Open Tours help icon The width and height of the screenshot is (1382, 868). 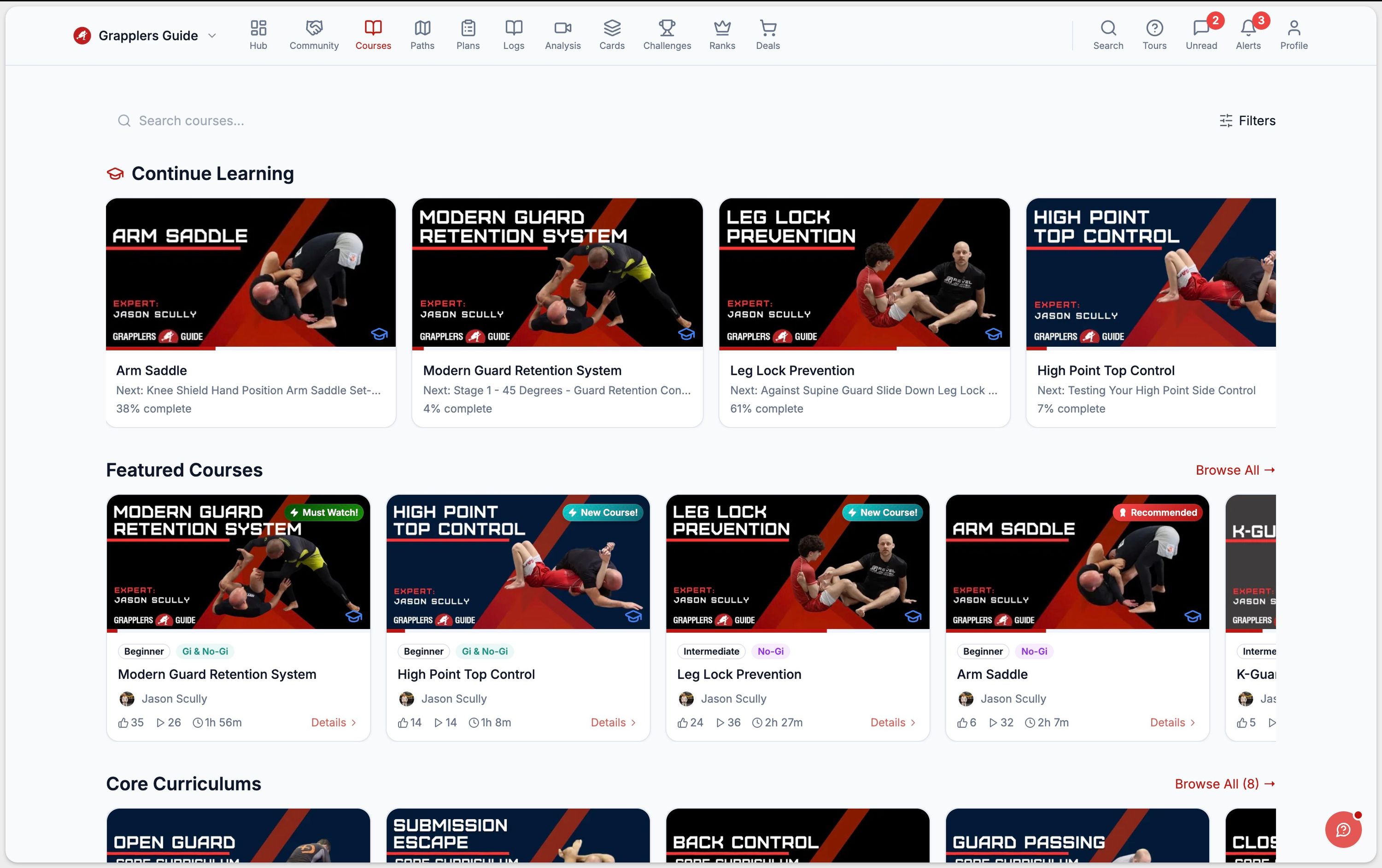click(1154, 28)
